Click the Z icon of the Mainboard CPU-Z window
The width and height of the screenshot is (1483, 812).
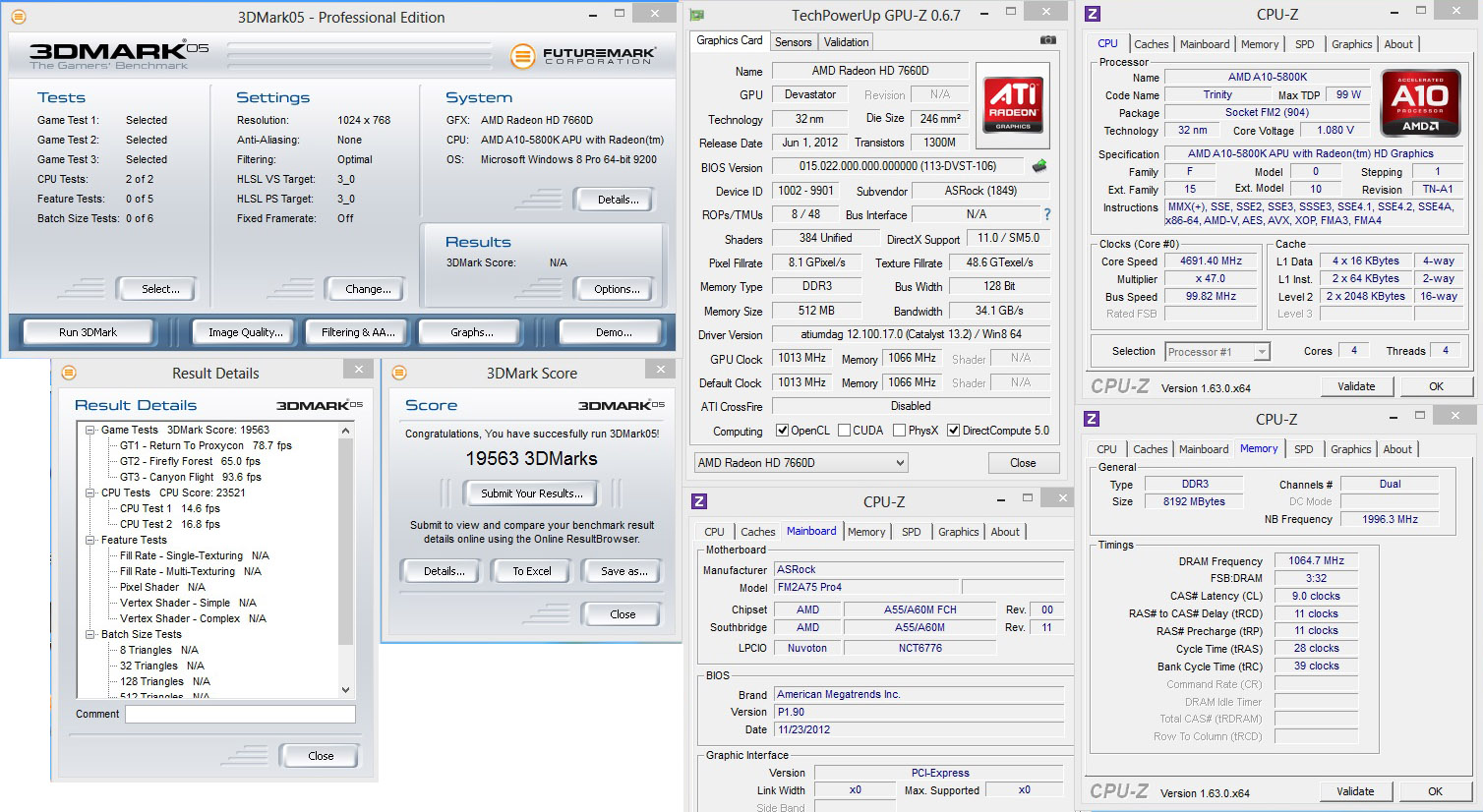tap(699, 501)
